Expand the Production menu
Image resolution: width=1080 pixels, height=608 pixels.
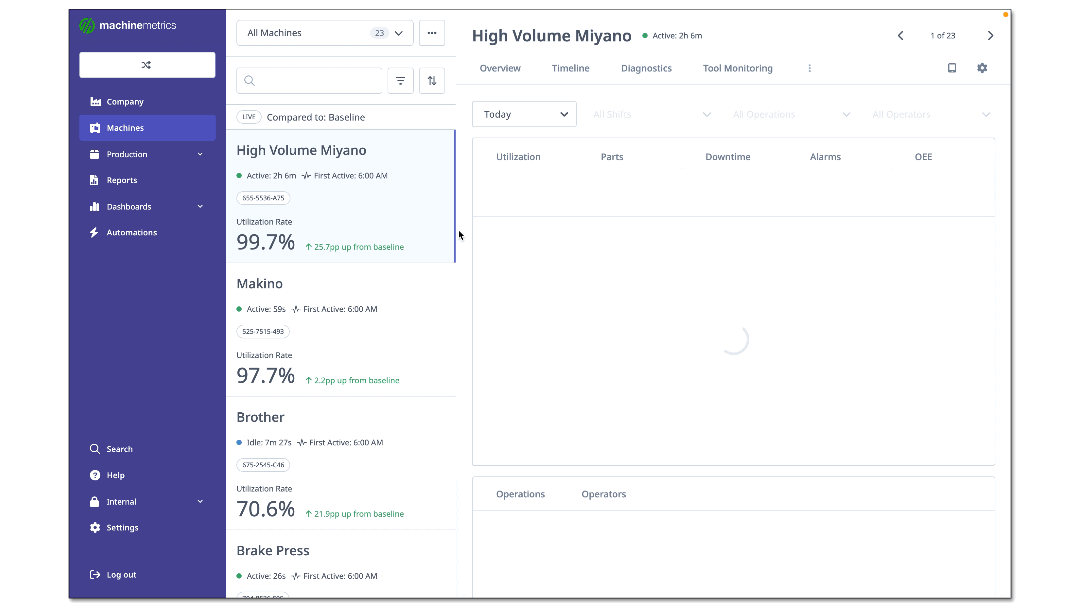(147, 154)
